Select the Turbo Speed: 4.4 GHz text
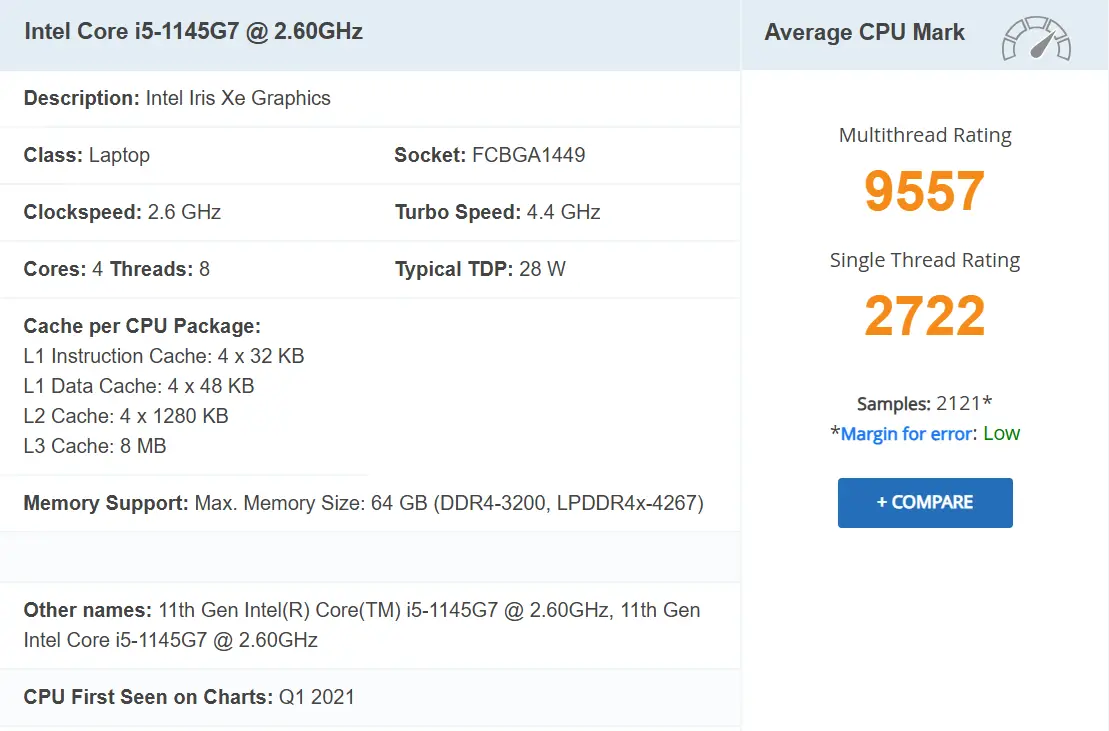The image size is (1109, 731). [497, 212]
